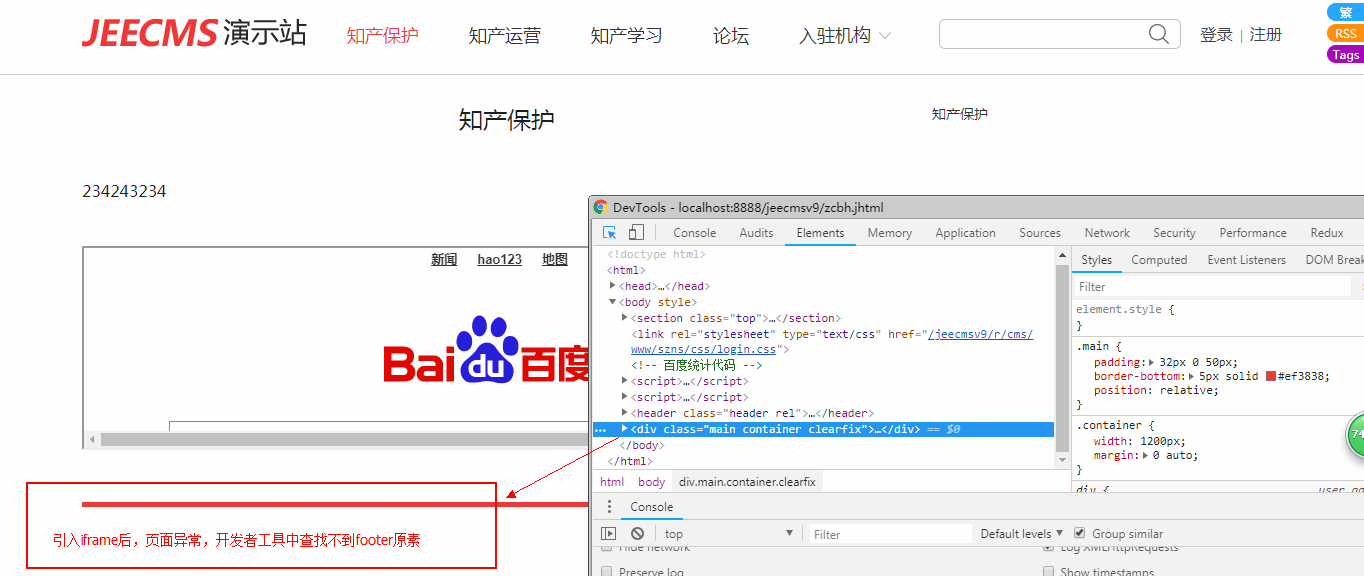Expand the head node in the DOM tree
1364x576 pixels.
(x=613, y=286)
